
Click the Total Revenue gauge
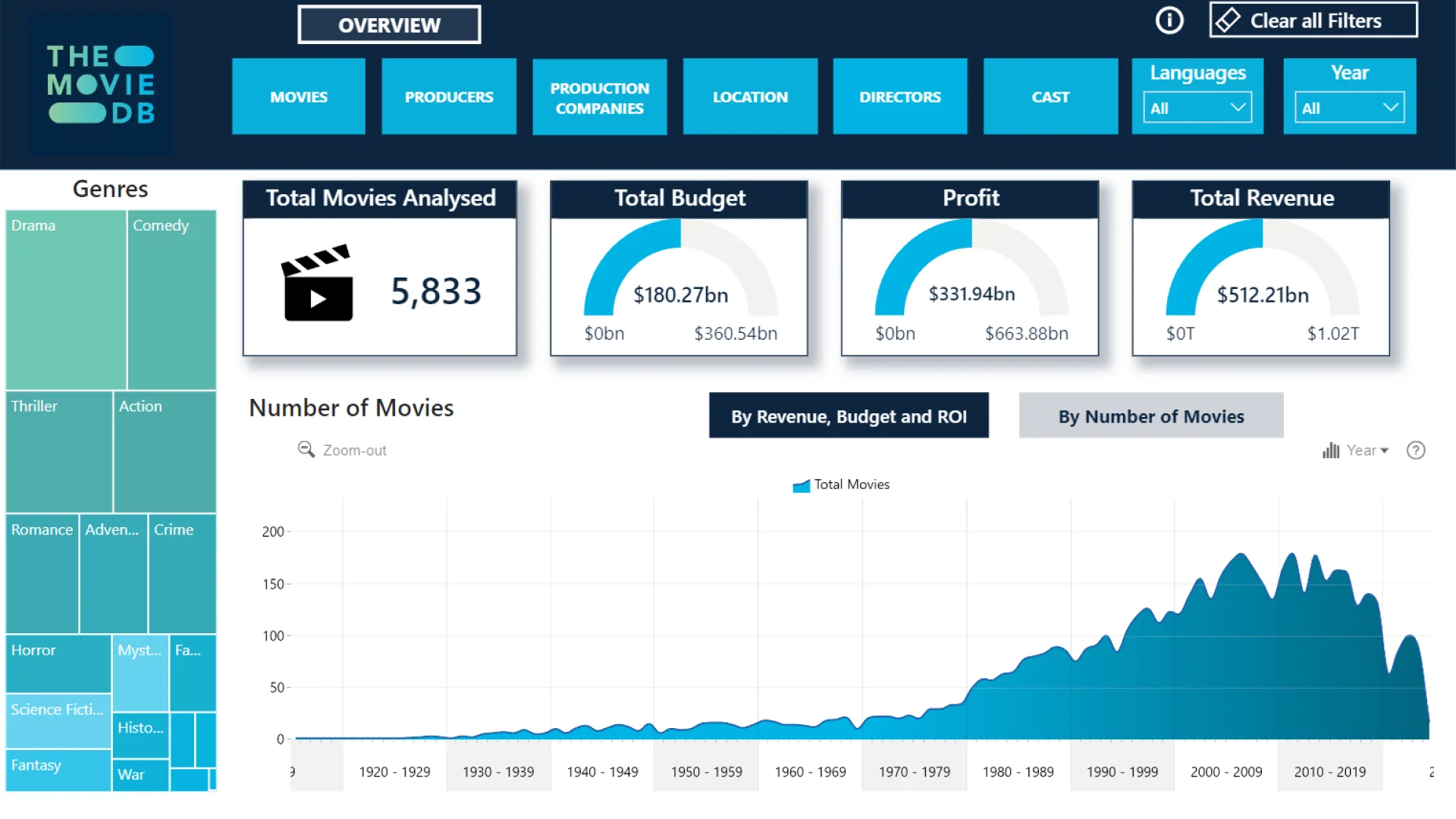pyautogui.click(x=1263, y=268)
